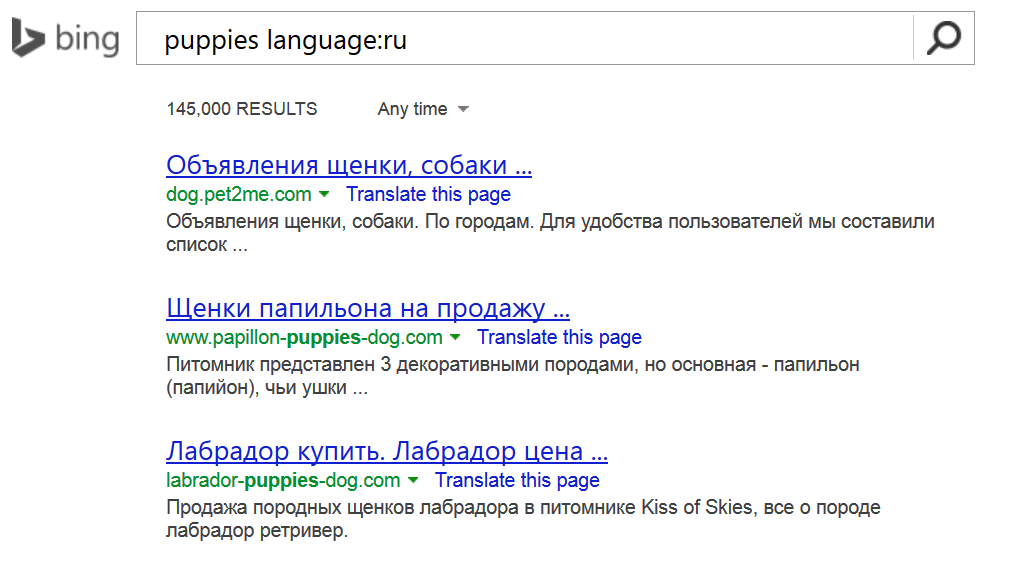Click the snippet starting 'Продажа породных щенков лабрадора'
Screen dimensions: 1015x575
523,519
